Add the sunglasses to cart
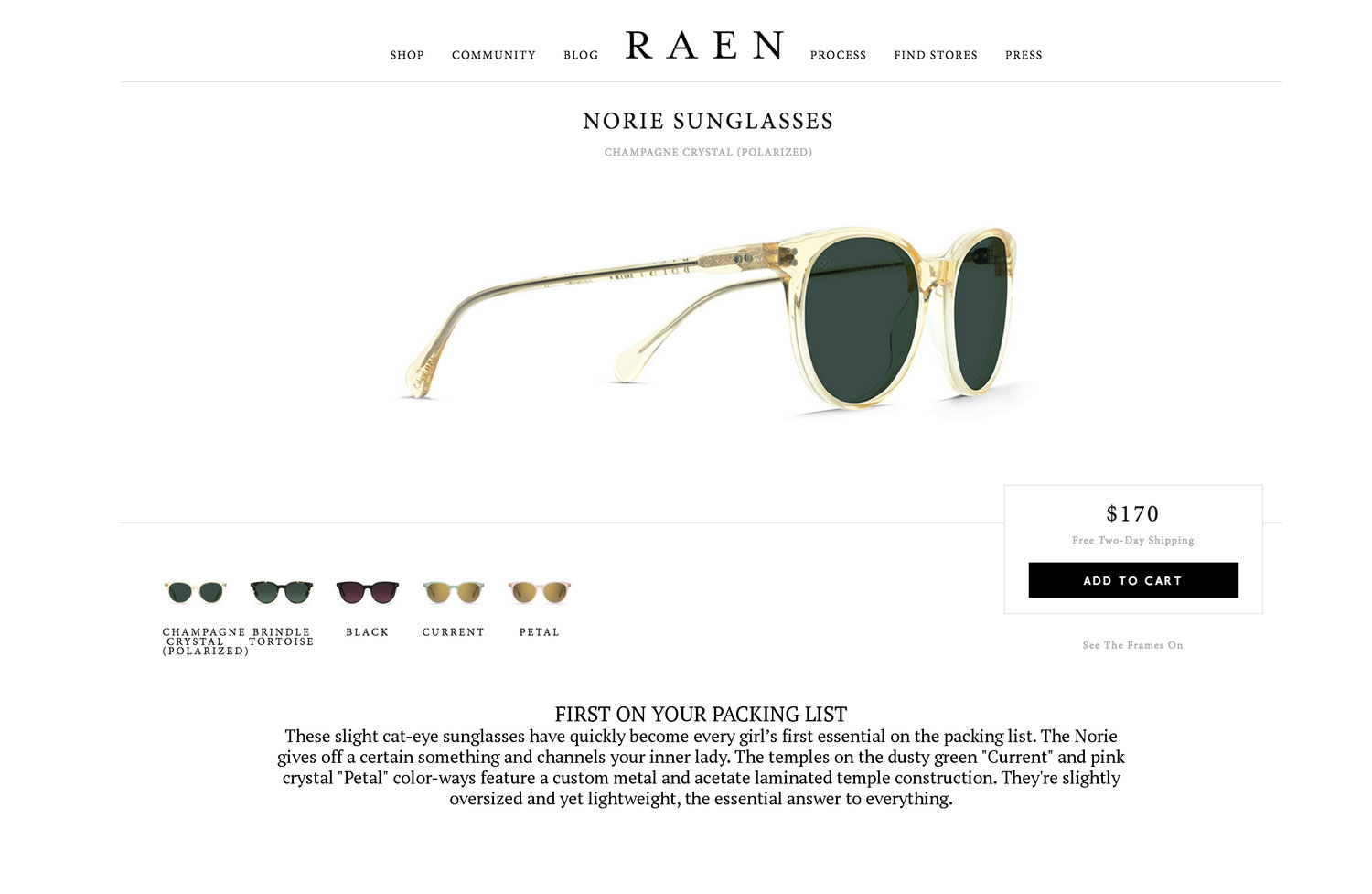Screen dimensions: 1372x894 1133,580
